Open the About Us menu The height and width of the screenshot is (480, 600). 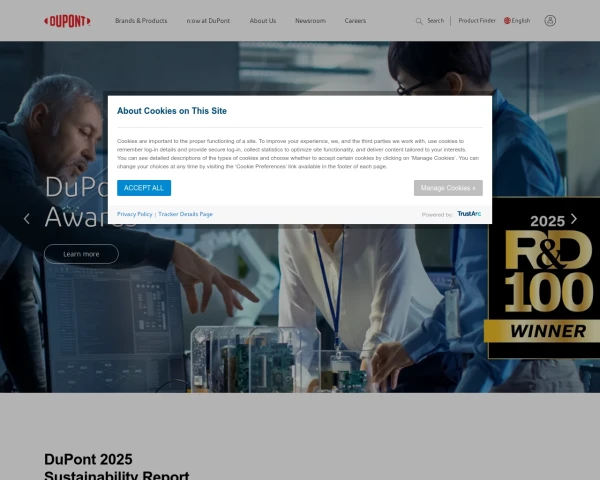[x=263, y=20]
